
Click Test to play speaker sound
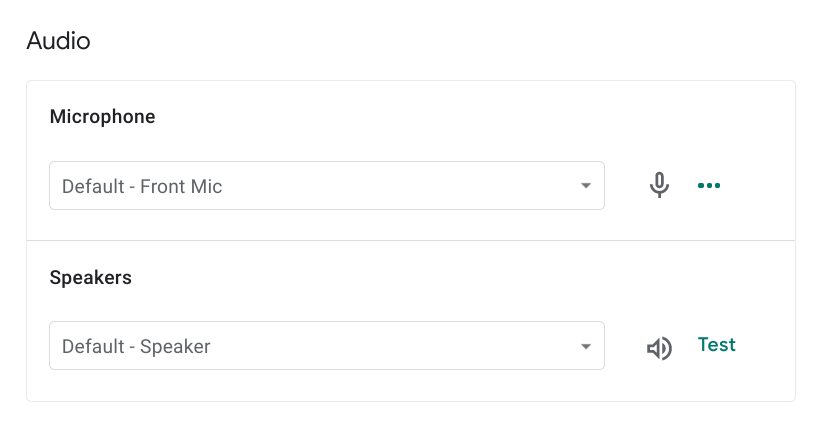(x=716, y=345)
